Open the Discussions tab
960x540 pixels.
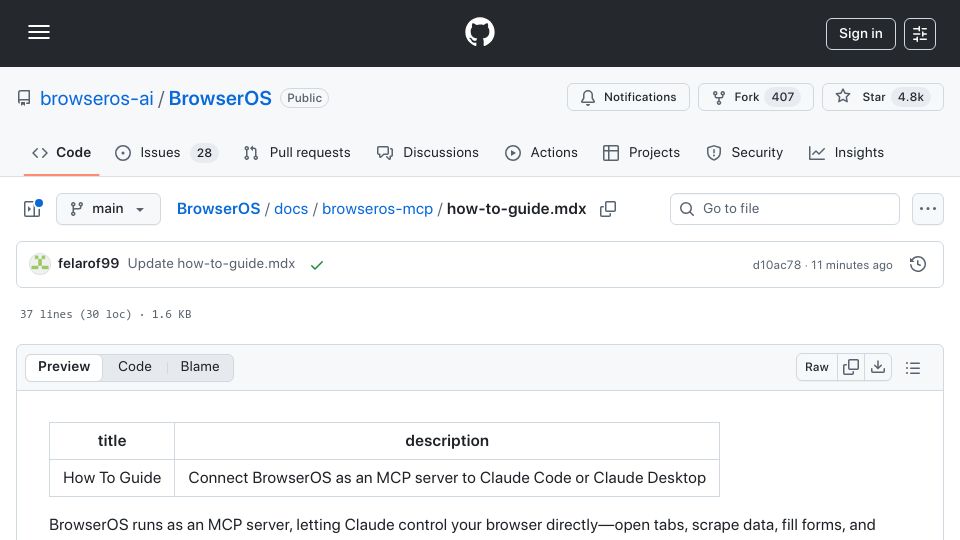(428, 152)
